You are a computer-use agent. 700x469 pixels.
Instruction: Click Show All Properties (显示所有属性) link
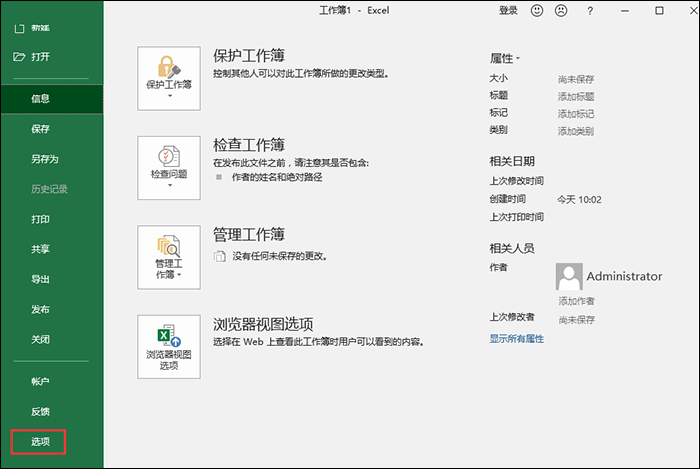tap(516, 339)
